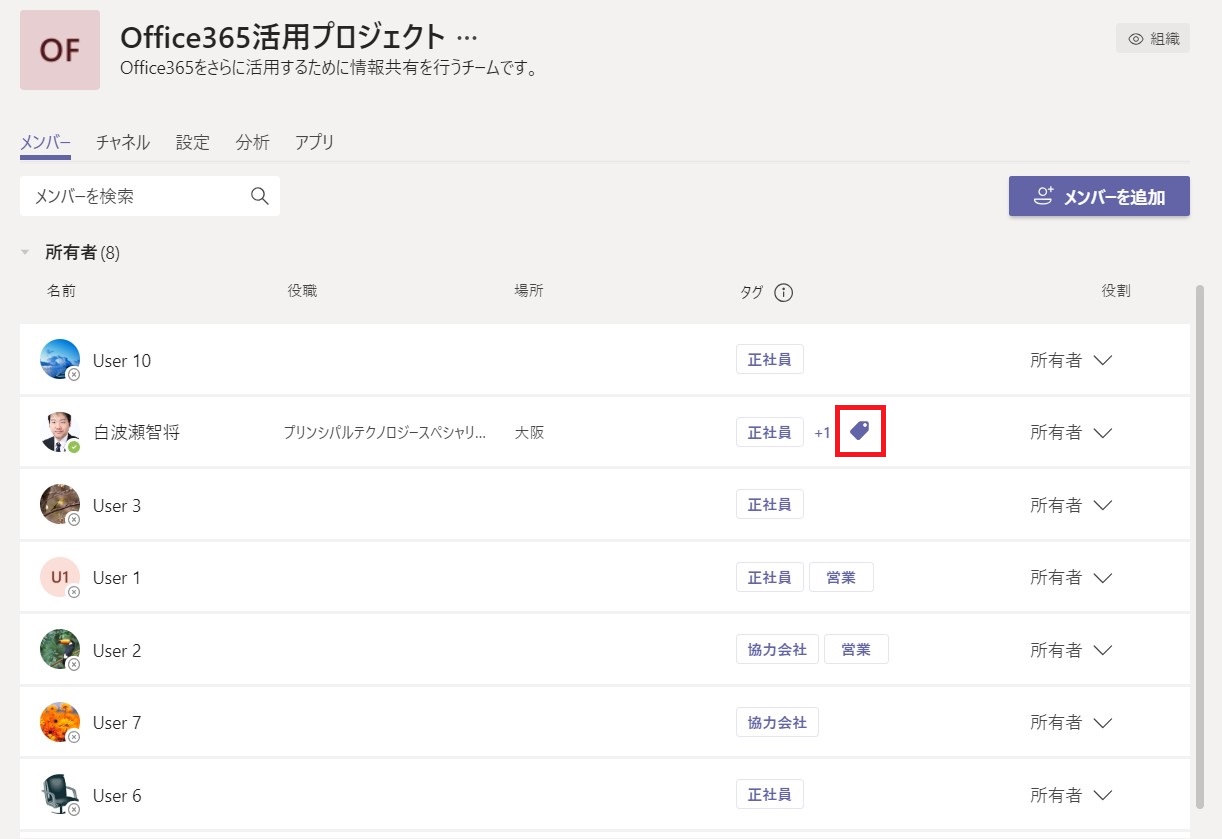This screenshot has width=1222, height=839.
Task: Click the OF team avatar
Action: [60, 50]
